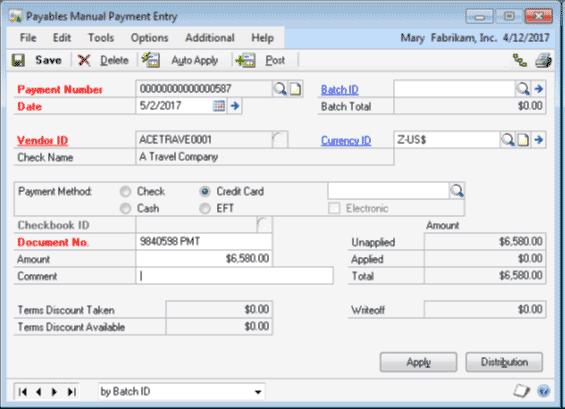565x409 pixels.
Task: Select the Credit Card payment method
Action: tap(205, 191)
